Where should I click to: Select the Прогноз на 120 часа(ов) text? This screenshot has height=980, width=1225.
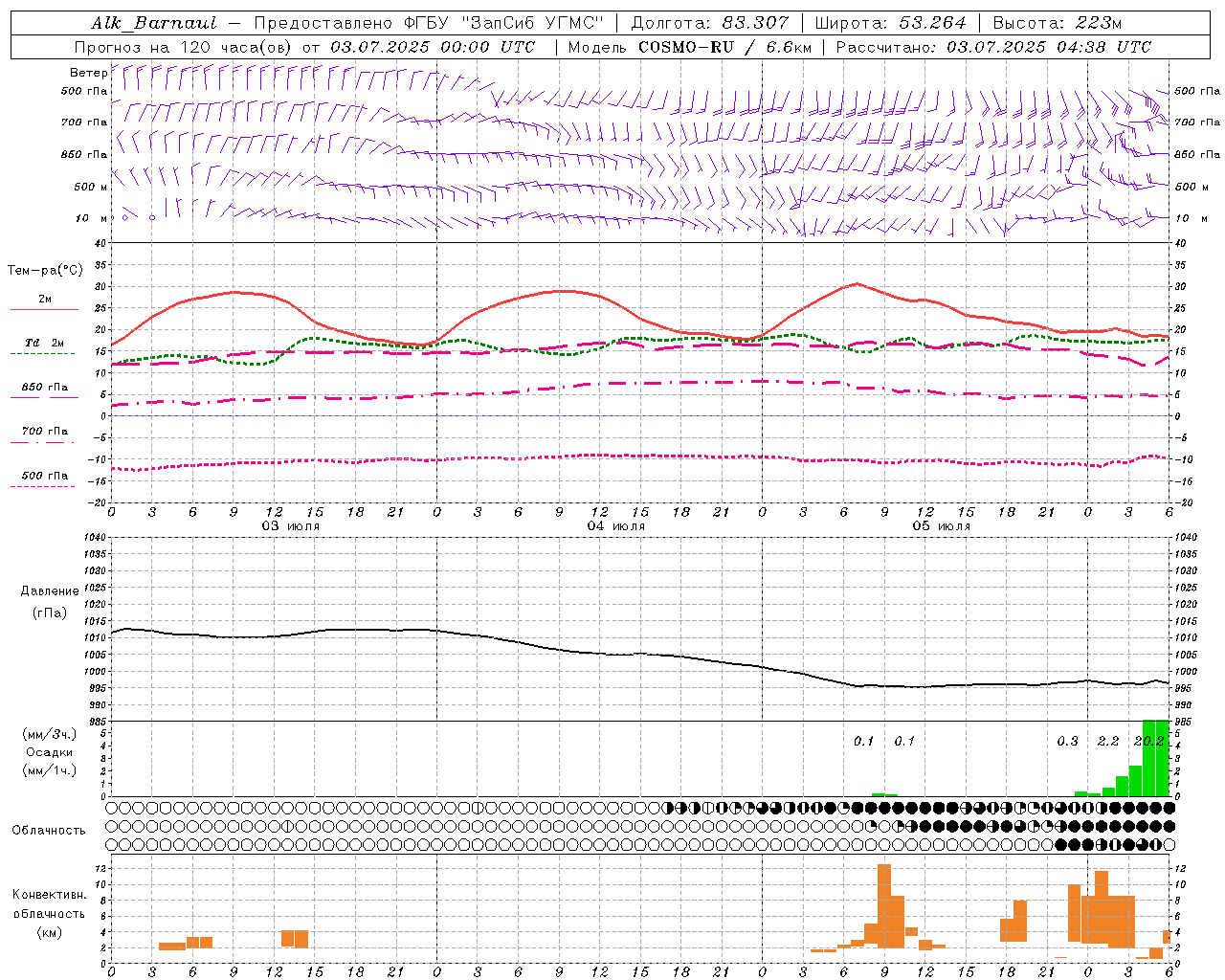[185, 47]
